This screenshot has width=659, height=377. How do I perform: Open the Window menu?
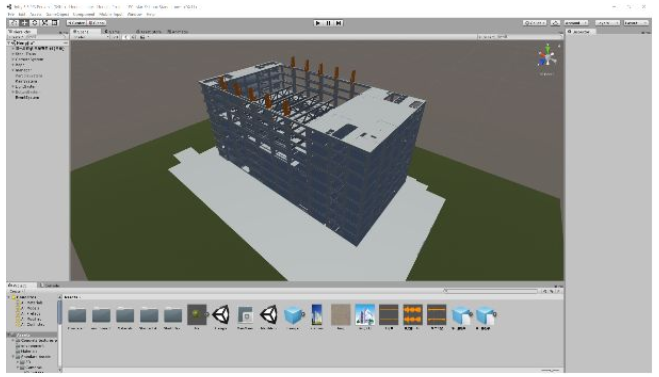tap(134, 14)
